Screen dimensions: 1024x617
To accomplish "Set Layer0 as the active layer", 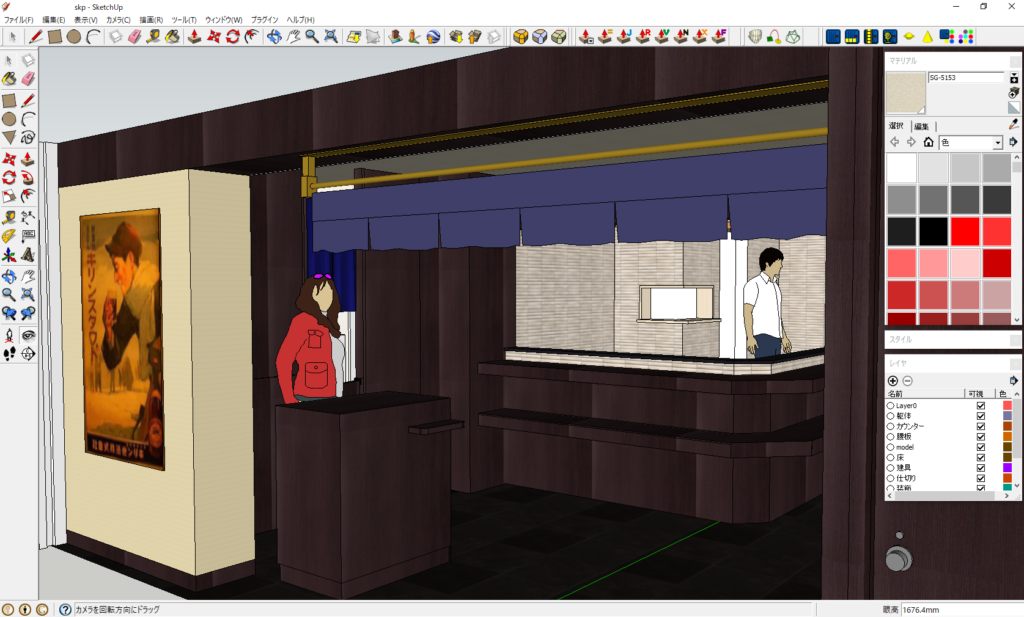I will [890, 405].
